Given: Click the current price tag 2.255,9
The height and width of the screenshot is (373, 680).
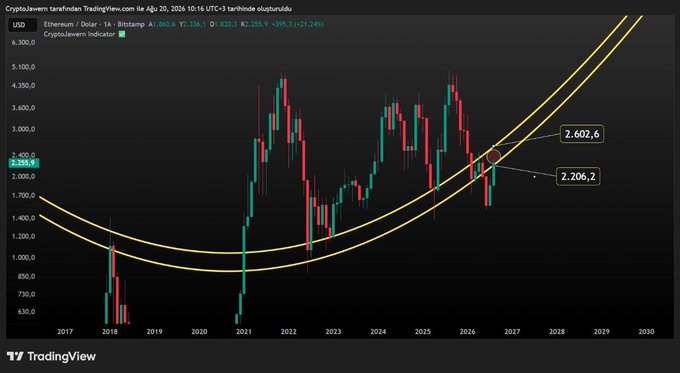Looking at the screenshot, I should point(24,163).
